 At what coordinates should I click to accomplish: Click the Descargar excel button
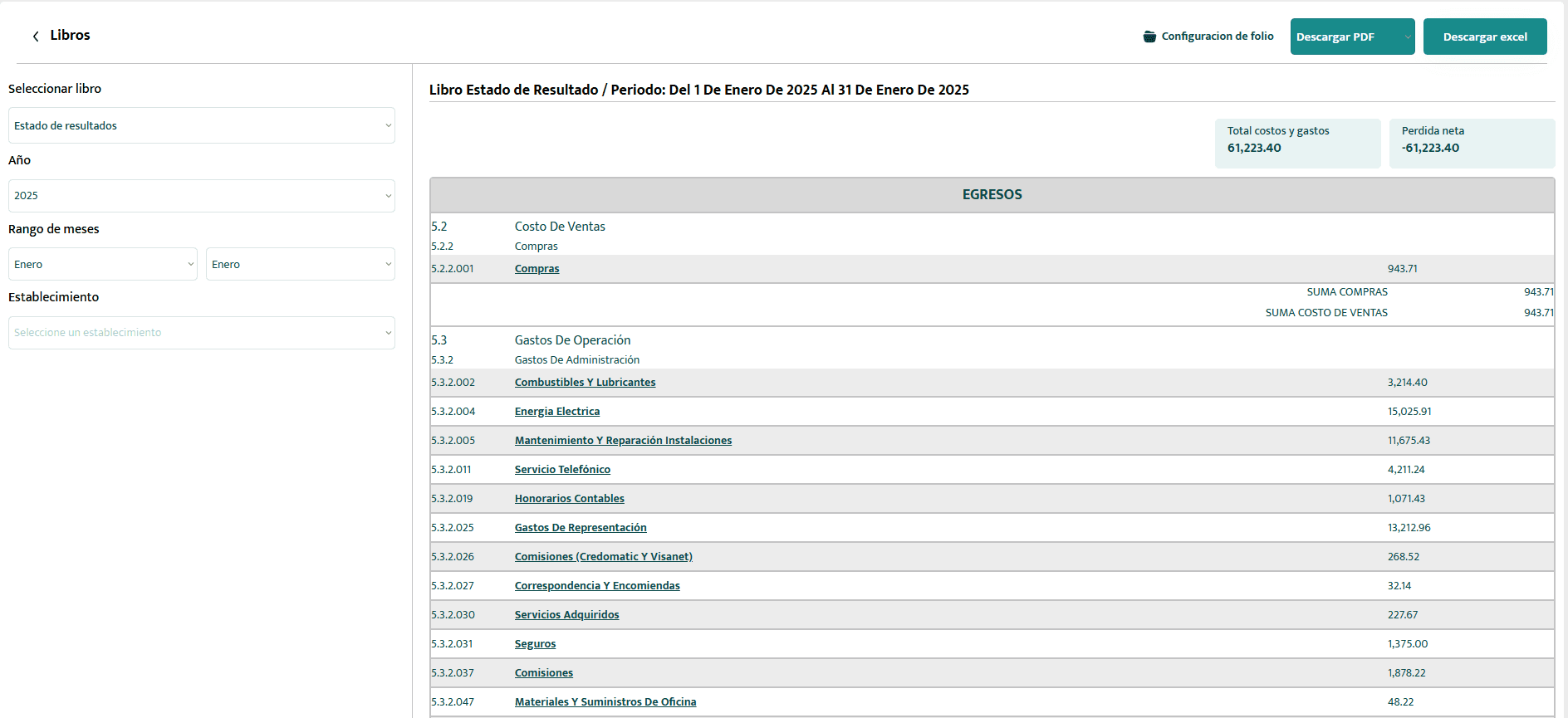coord(1485,37)
